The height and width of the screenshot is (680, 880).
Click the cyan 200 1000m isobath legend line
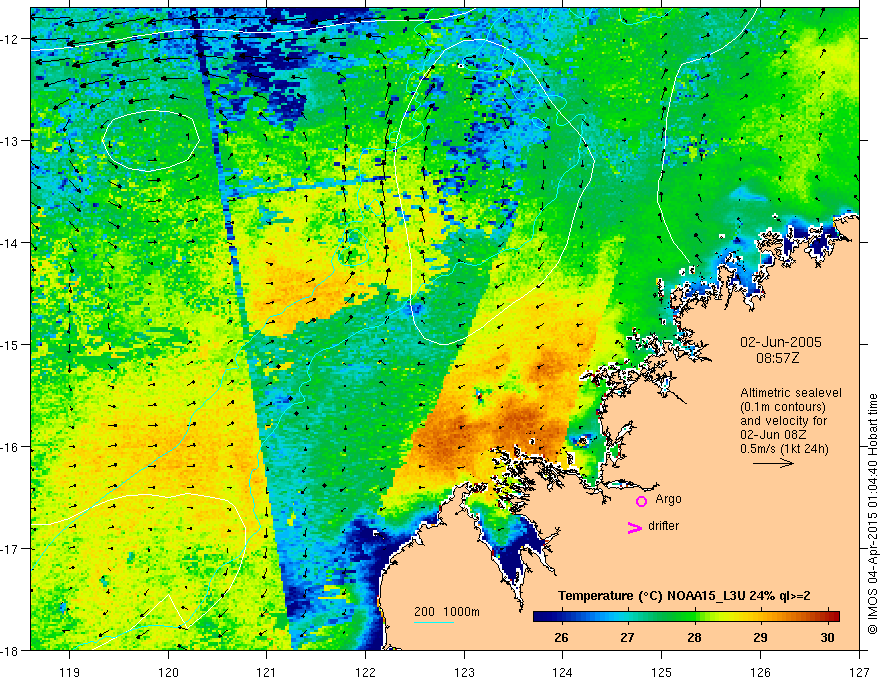(x=433, y=622)
